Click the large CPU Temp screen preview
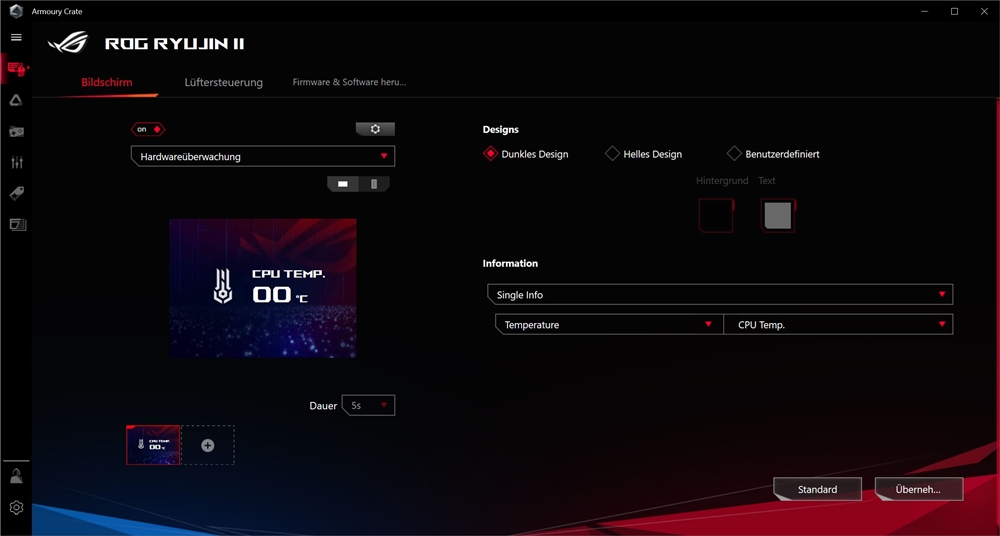 [x=263, y=288]
